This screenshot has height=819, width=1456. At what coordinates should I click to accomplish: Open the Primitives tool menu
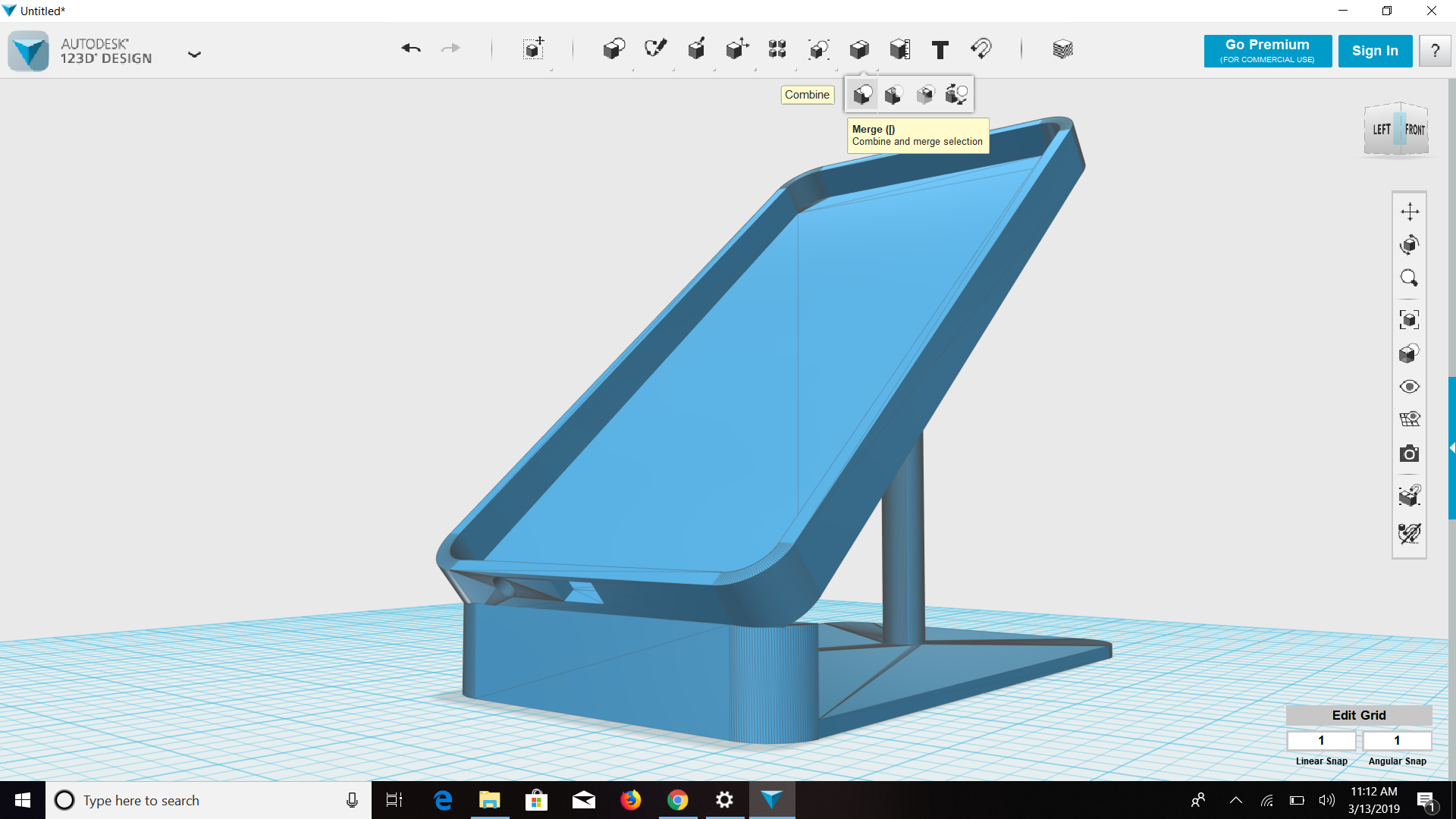(x=613, y=49)
